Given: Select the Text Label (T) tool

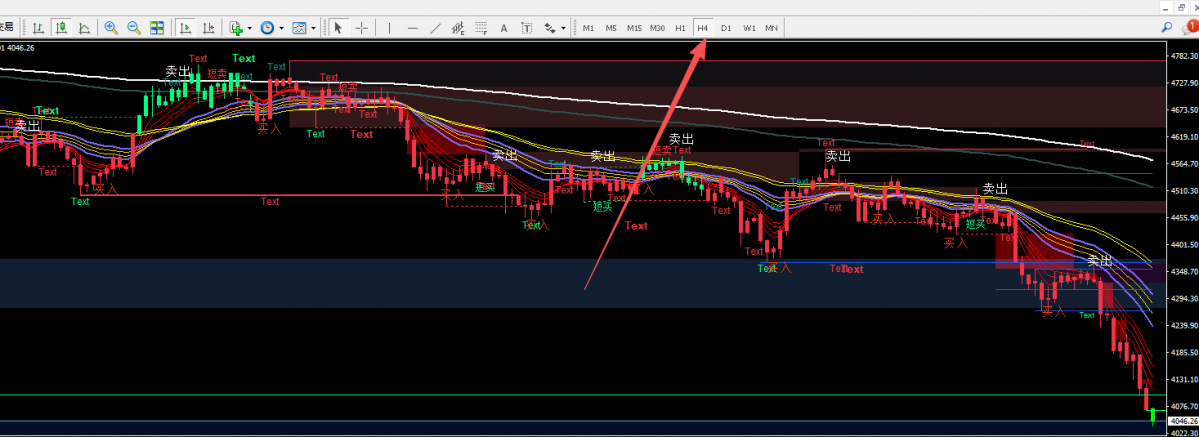Looking at the screenshot, I should [x=527, y=28].
